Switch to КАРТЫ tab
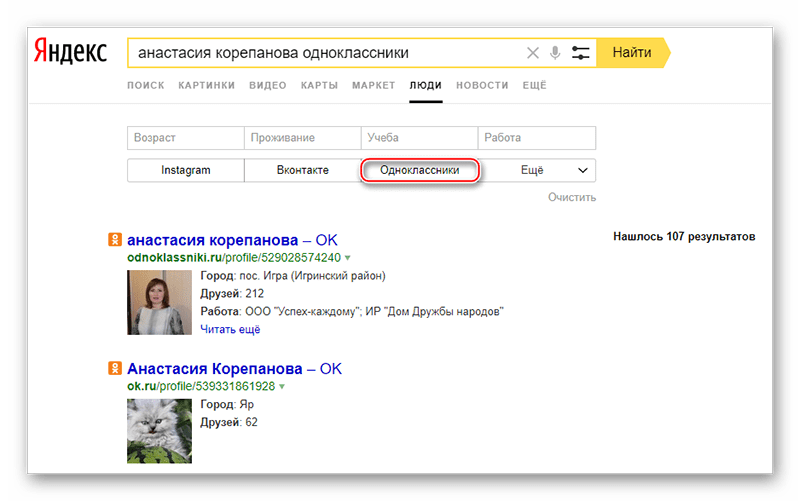Image resolution: width=800 pixels, height=501 pixels. [x=319, y=85]
